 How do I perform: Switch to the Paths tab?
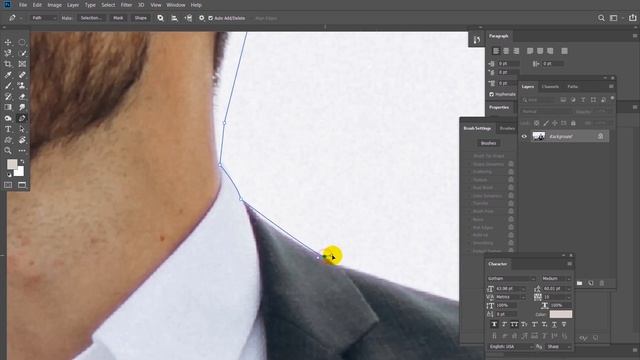pyautogui.click(x=573, y=87)
